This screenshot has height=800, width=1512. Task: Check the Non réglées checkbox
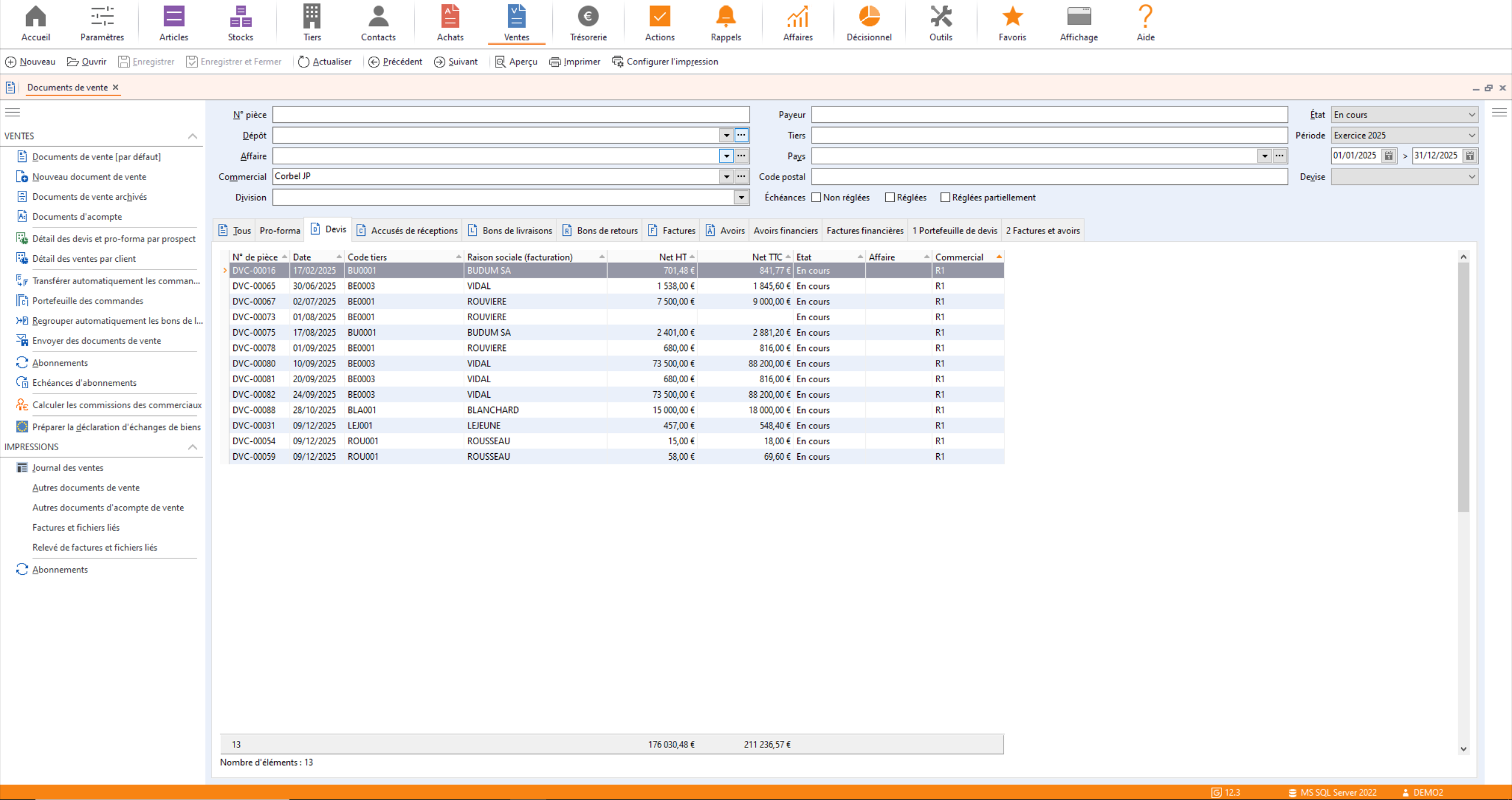816,197
